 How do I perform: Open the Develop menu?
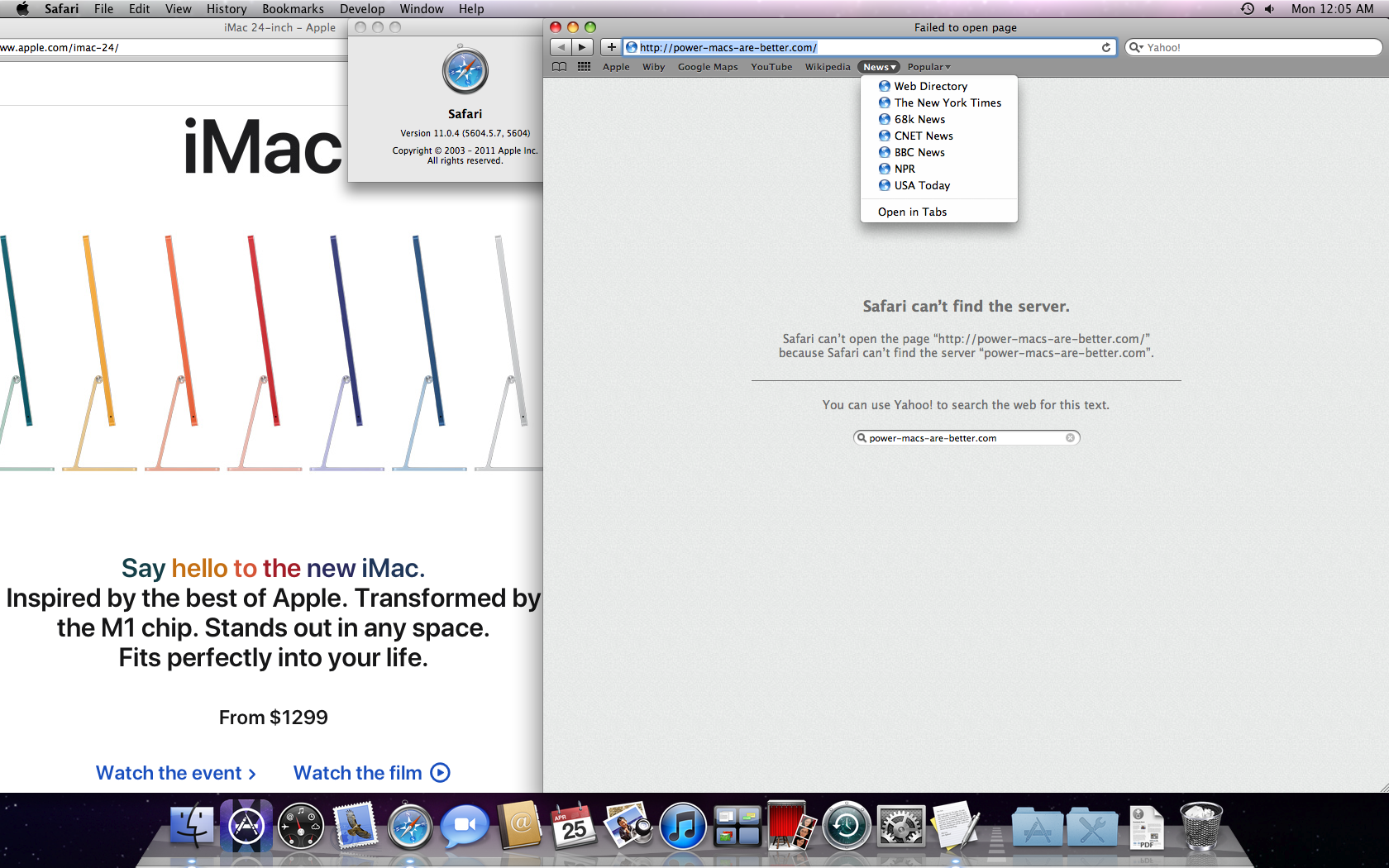[362, 9]
